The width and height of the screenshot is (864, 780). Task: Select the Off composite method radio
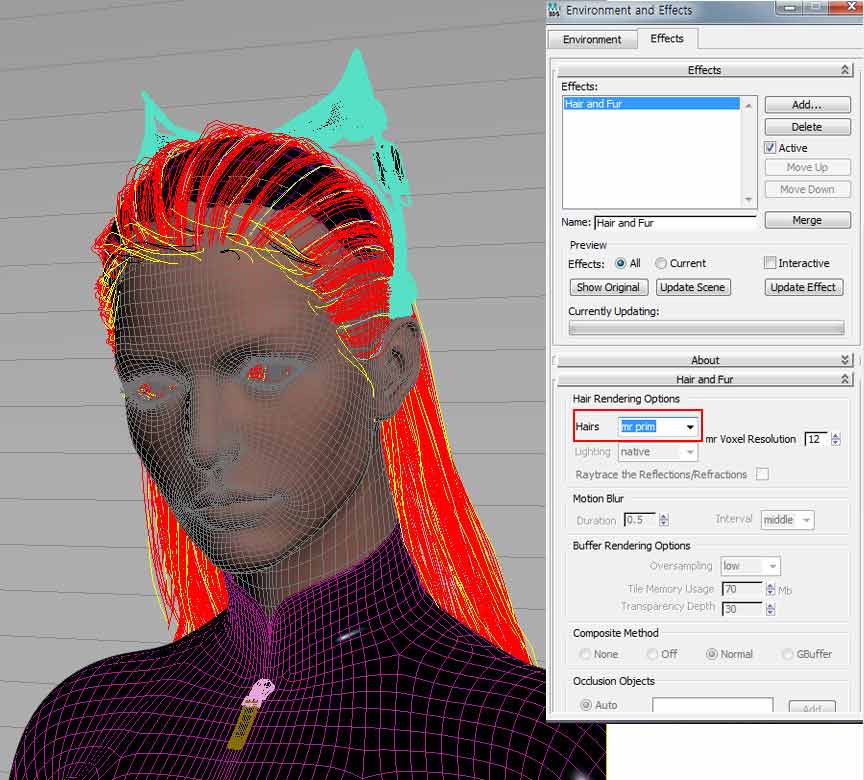(652, 654)
